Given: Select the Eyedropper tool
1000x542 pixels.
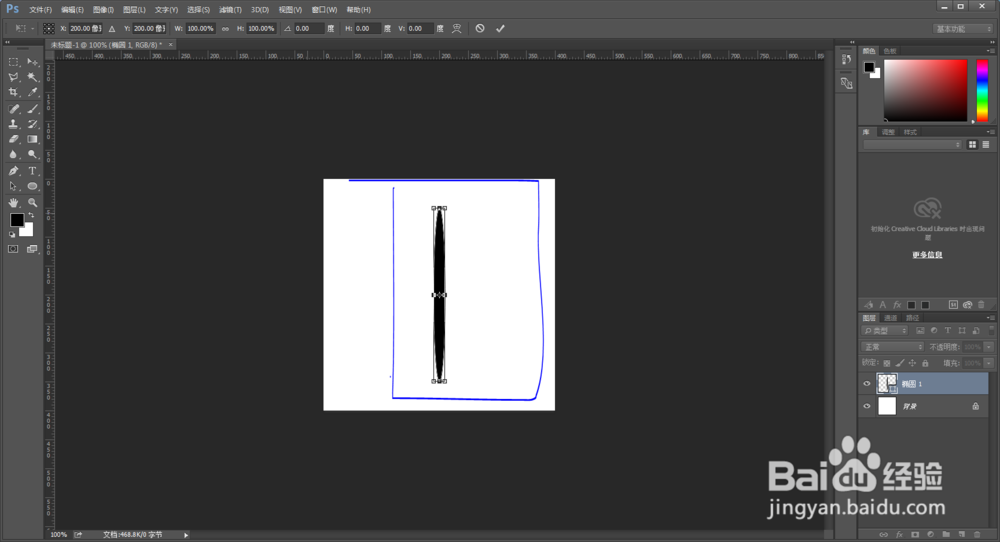Looking at the screenshot, I should pyautogui.click(x=33, y=92).
